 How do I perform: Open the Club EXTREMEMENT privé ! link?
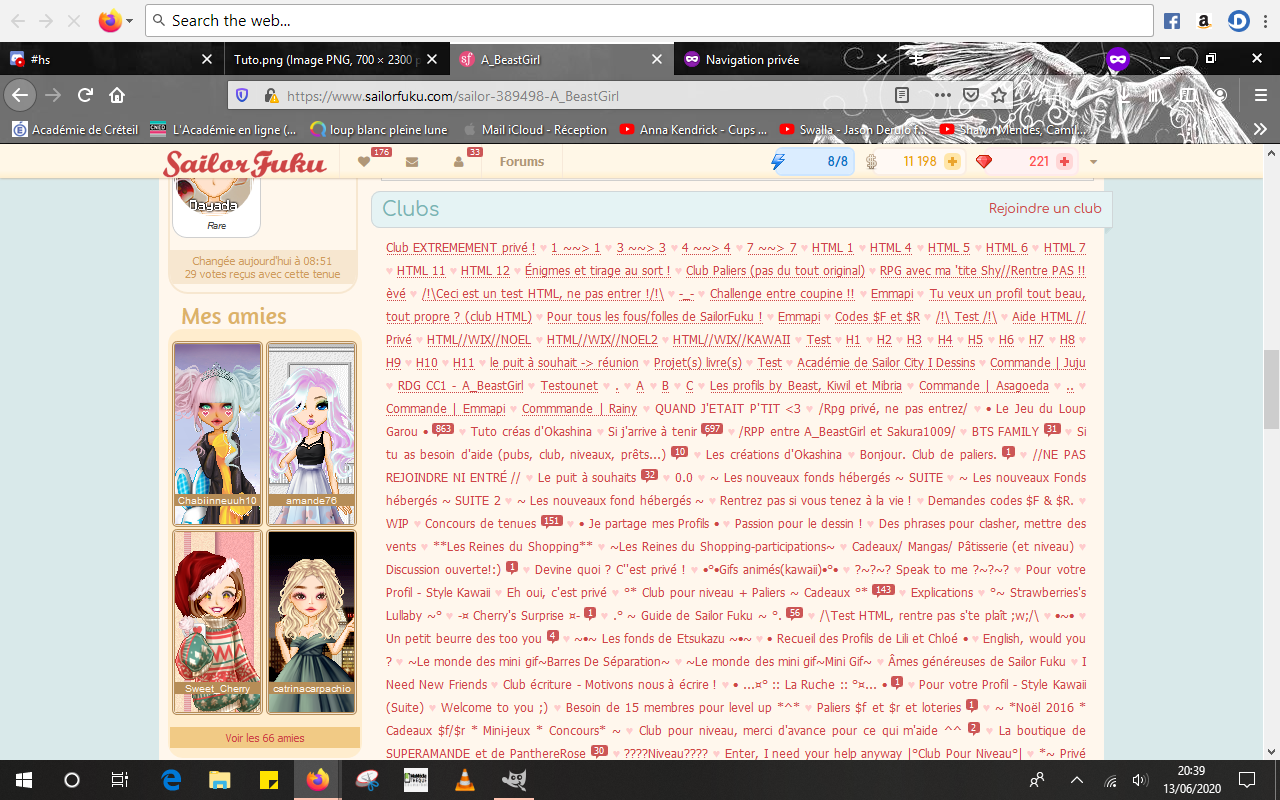click(x=460, y=247)
